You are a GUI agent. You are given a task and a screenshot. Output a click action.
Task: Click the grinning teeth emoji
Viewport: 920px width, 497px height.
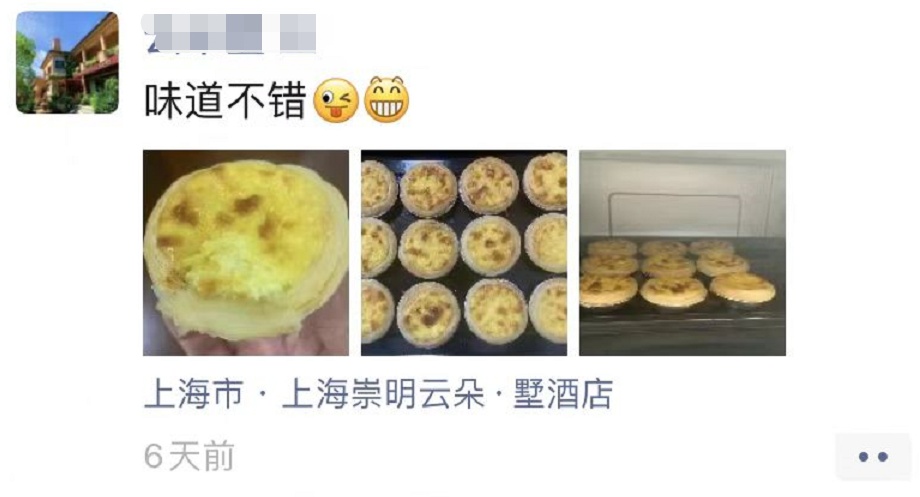click(386, 100)
